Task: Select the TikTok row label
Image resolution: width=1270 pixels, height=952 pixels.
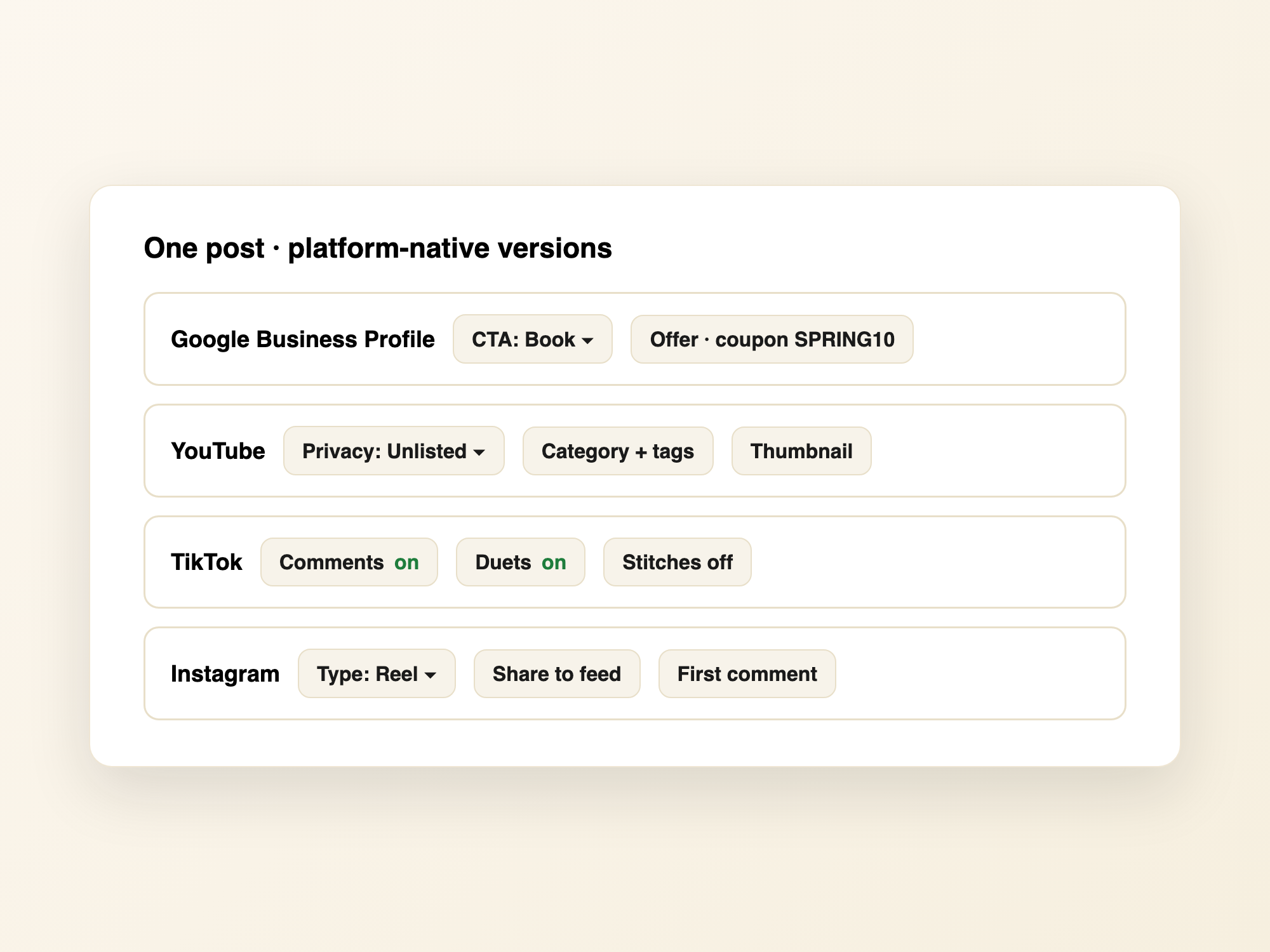Action: coord(206,562)
